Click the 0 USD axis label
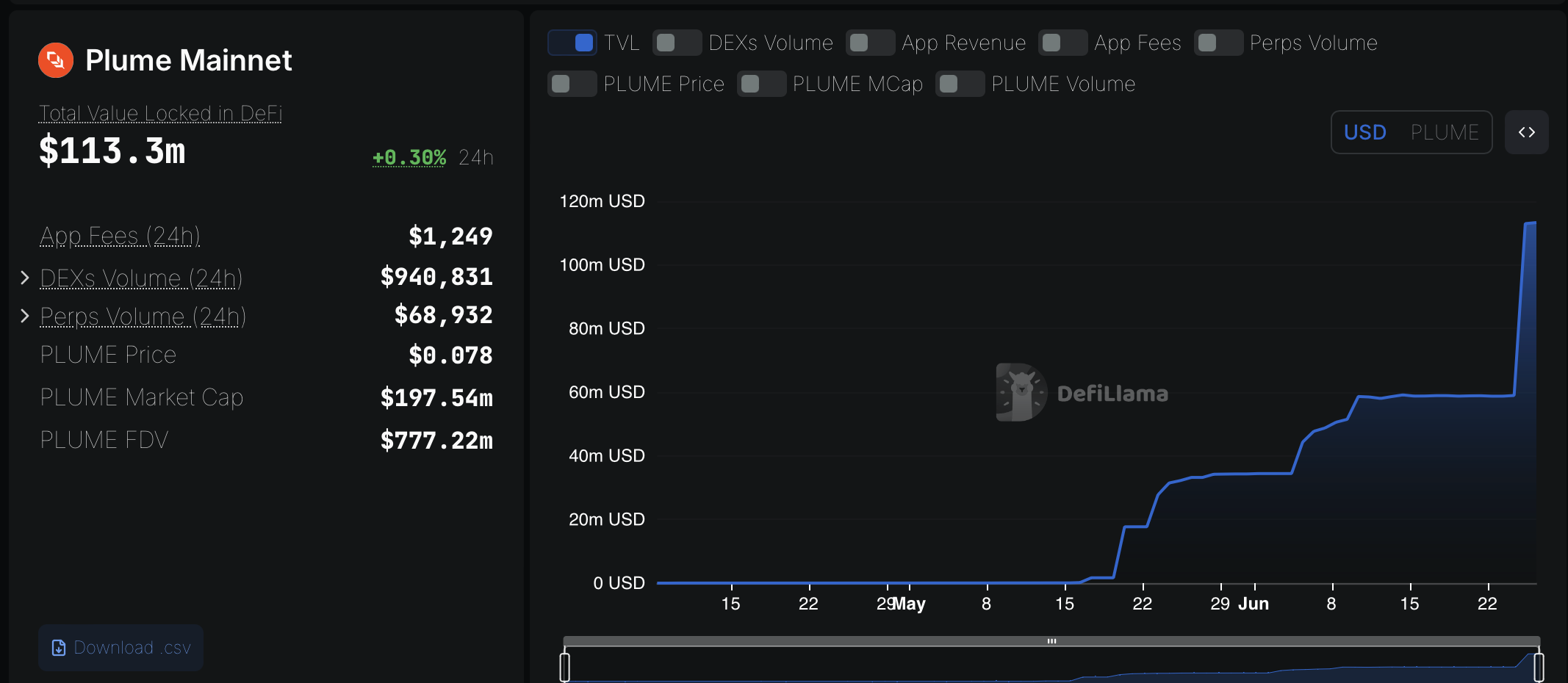Screen dimensions: 1568x683 point(619,583)
